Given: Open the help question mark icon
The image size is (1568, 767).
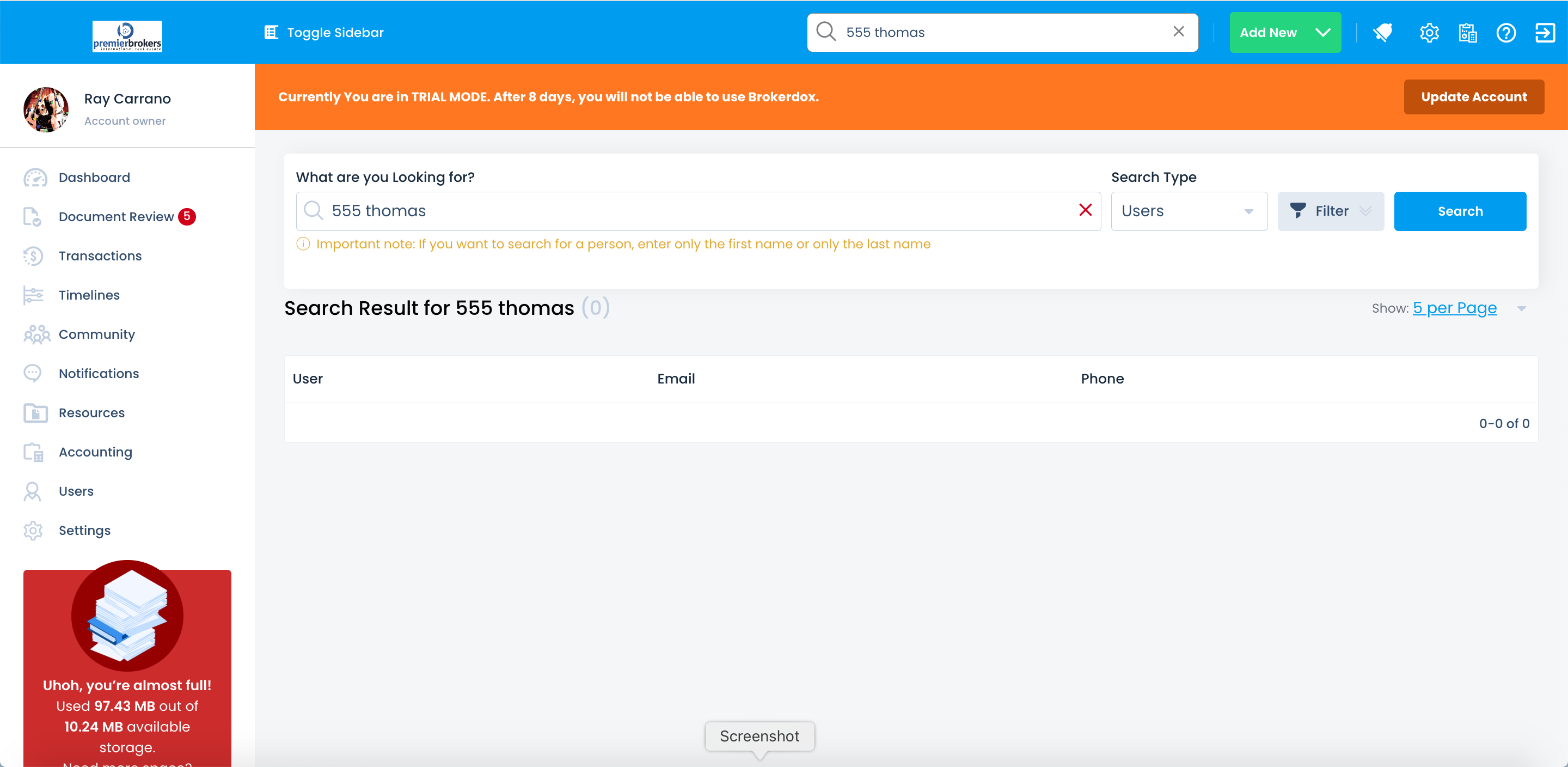Looking at the screenshot, I should (x=1506, y=32).
